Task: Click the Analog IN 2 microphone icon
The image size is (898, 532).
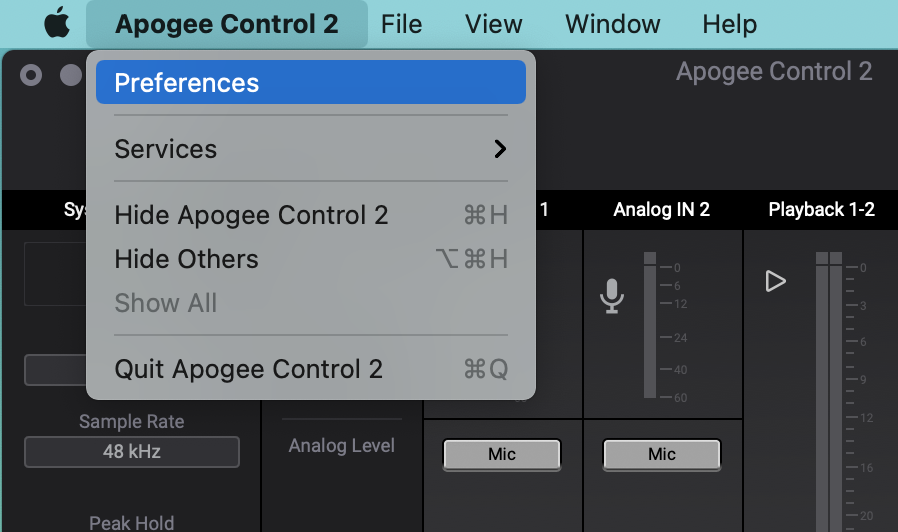Action: click(612, 295)
